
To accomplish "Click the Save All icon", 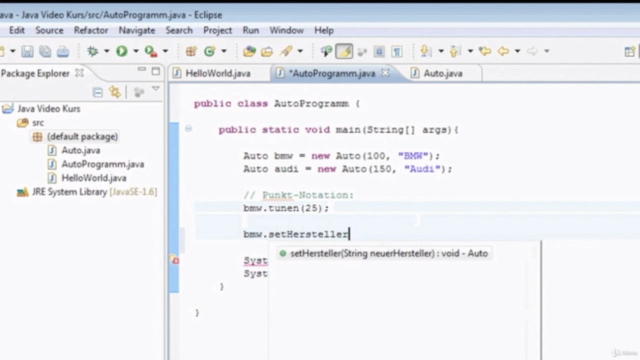I will (x=45, y=51).
